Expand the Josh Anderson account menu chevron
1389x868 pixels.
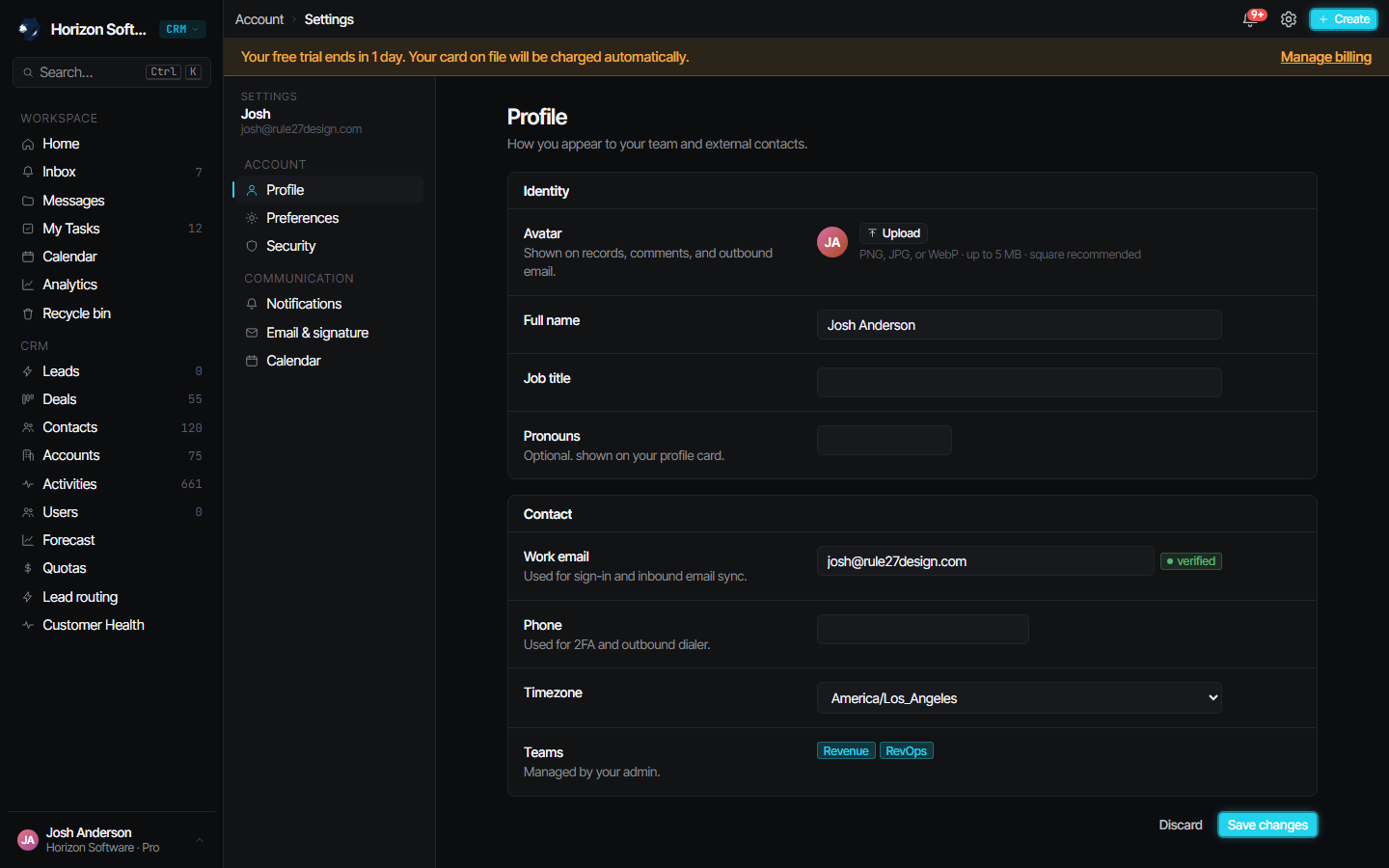click(200, 840)
